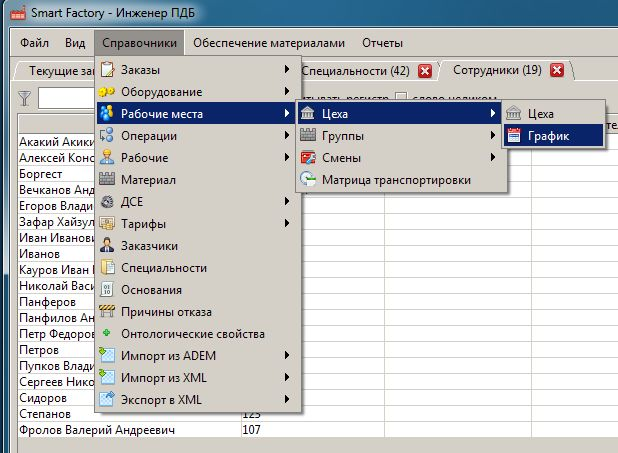Screen dimensions: 618x453
Task: Expand the Импорт из ADEM arrow
Action: [x=287, y=355]
